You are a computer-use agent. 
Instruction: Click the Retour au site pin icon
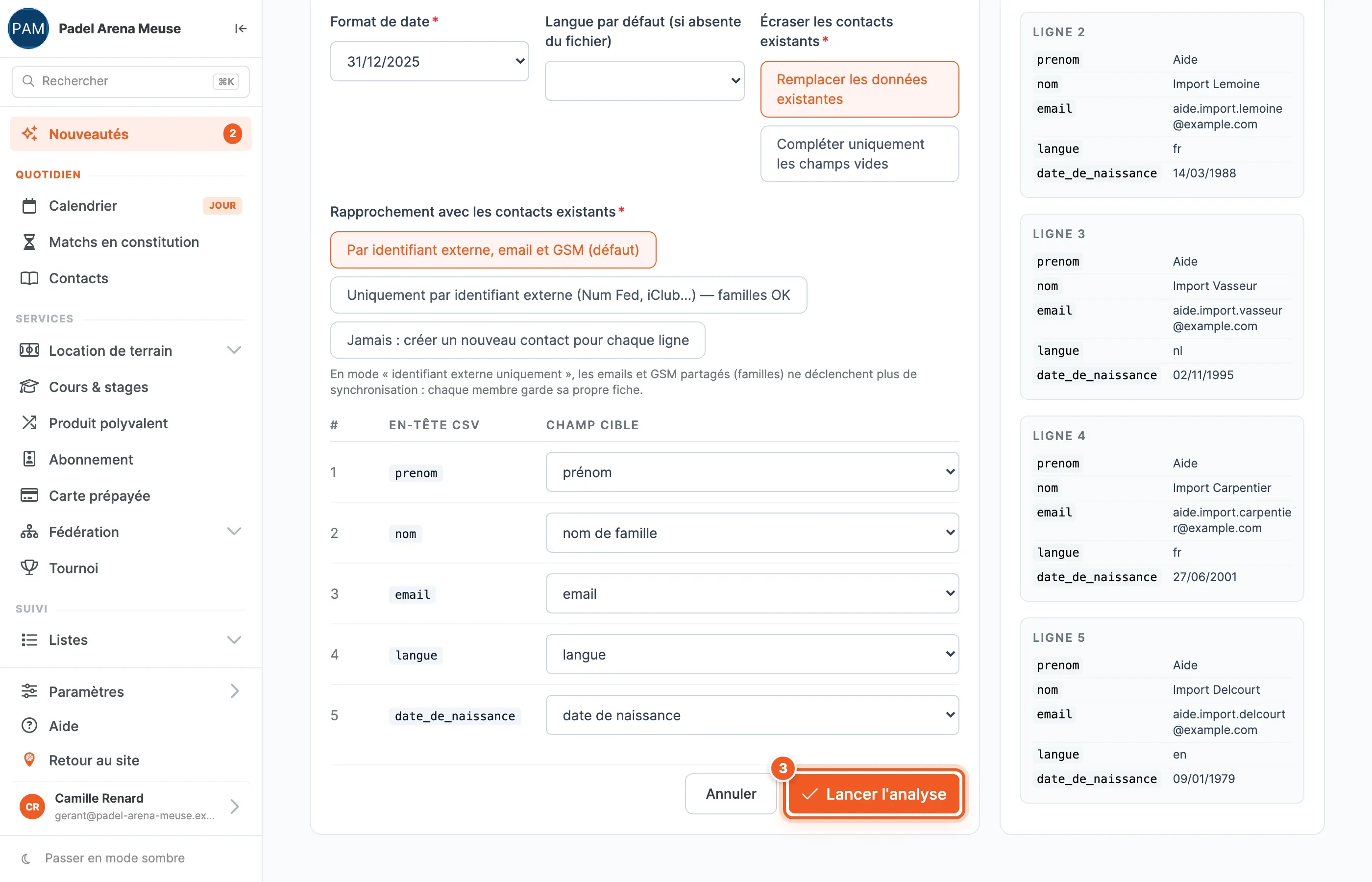coord(29,760)
